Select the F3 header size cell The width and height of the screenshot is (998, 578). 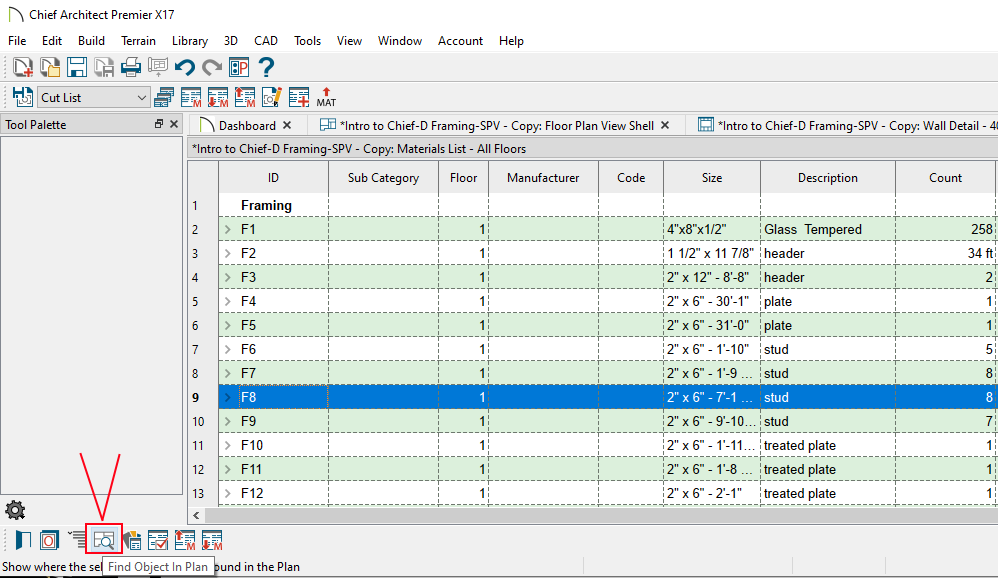pos(711,277)
